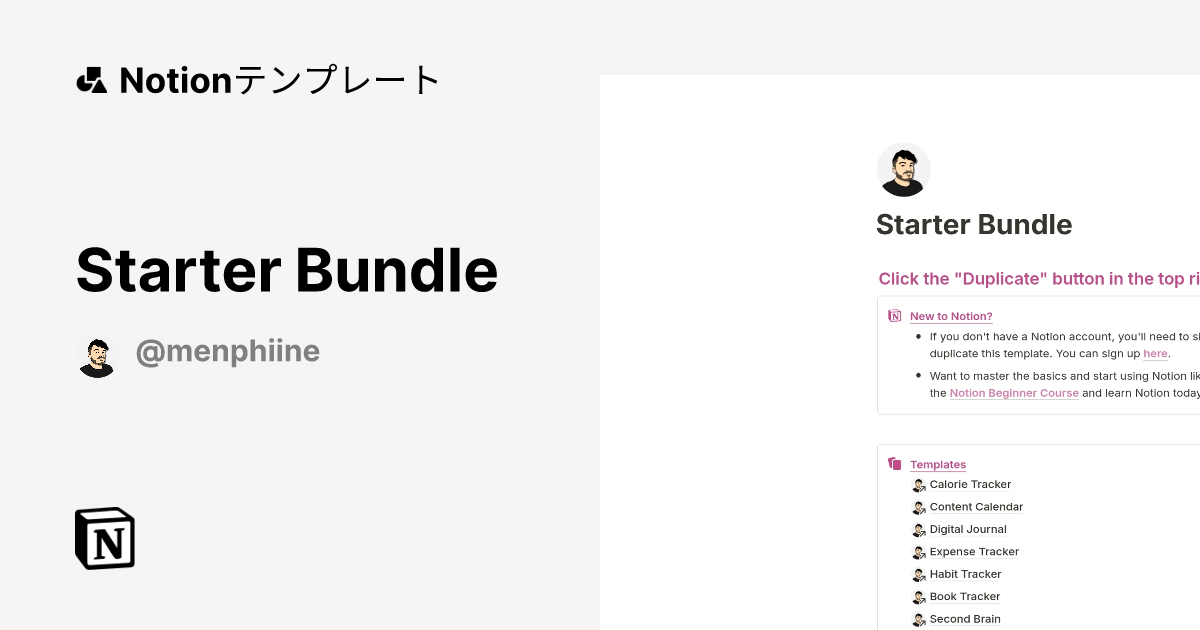Click the Notion cube logo
Image resolution: width=1200 pixels, height=630 pixels.
pos(105,538)
